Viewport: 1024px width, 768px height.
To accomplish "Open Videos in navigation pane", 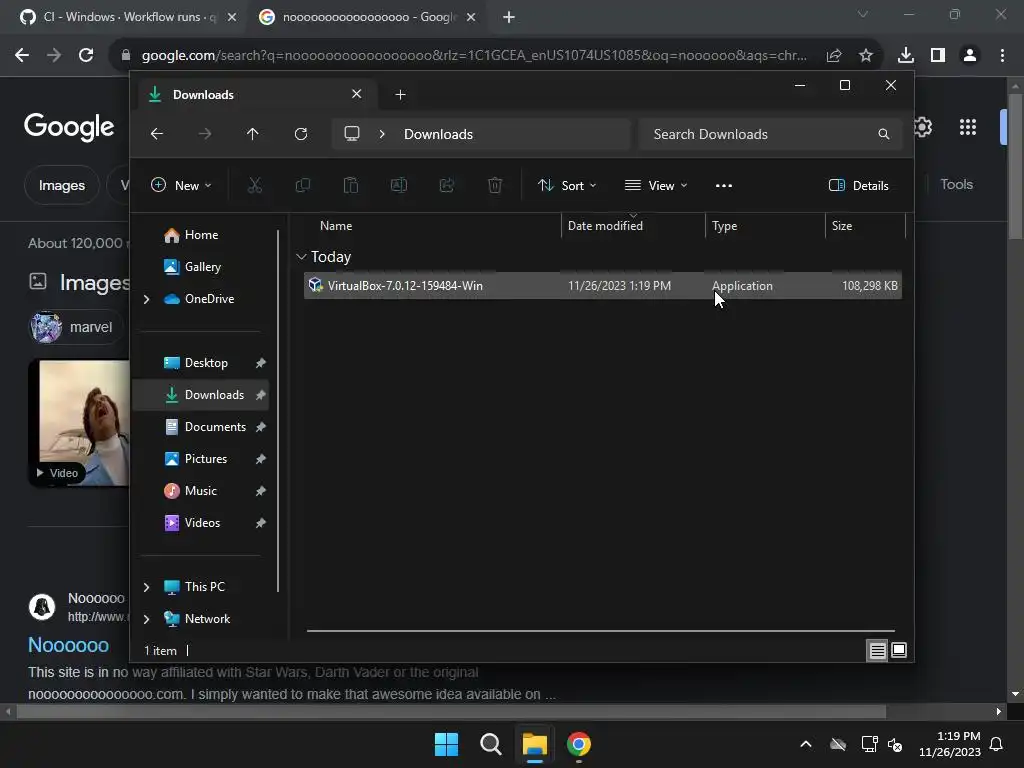I will (x=201, y=523).
